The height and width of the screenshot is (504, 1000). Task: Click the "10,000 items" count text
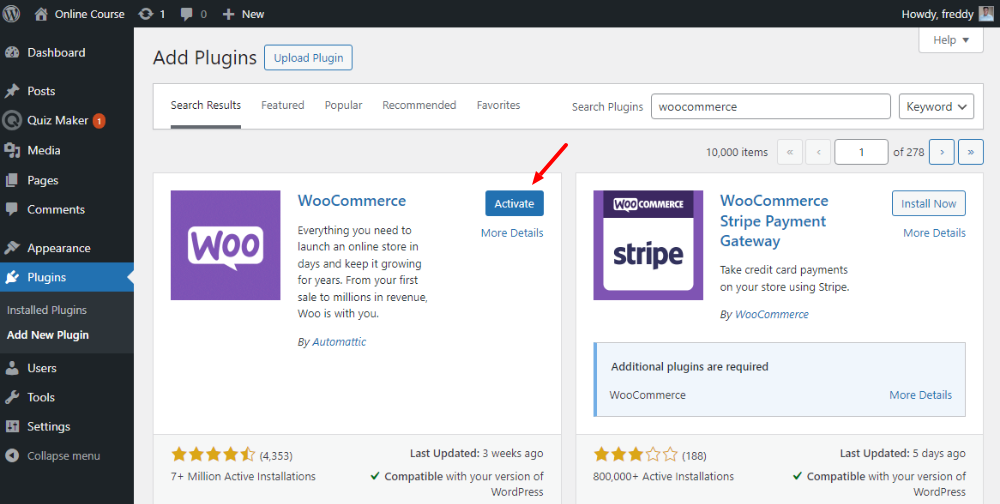(737, 152)
